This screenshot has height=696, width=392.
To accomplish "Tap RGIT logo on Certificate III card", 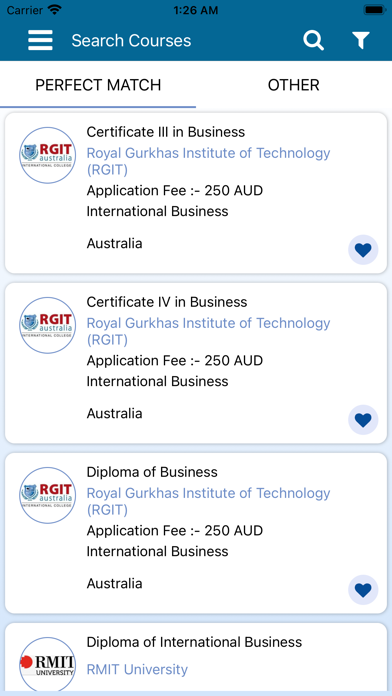I will click(48, 155).
